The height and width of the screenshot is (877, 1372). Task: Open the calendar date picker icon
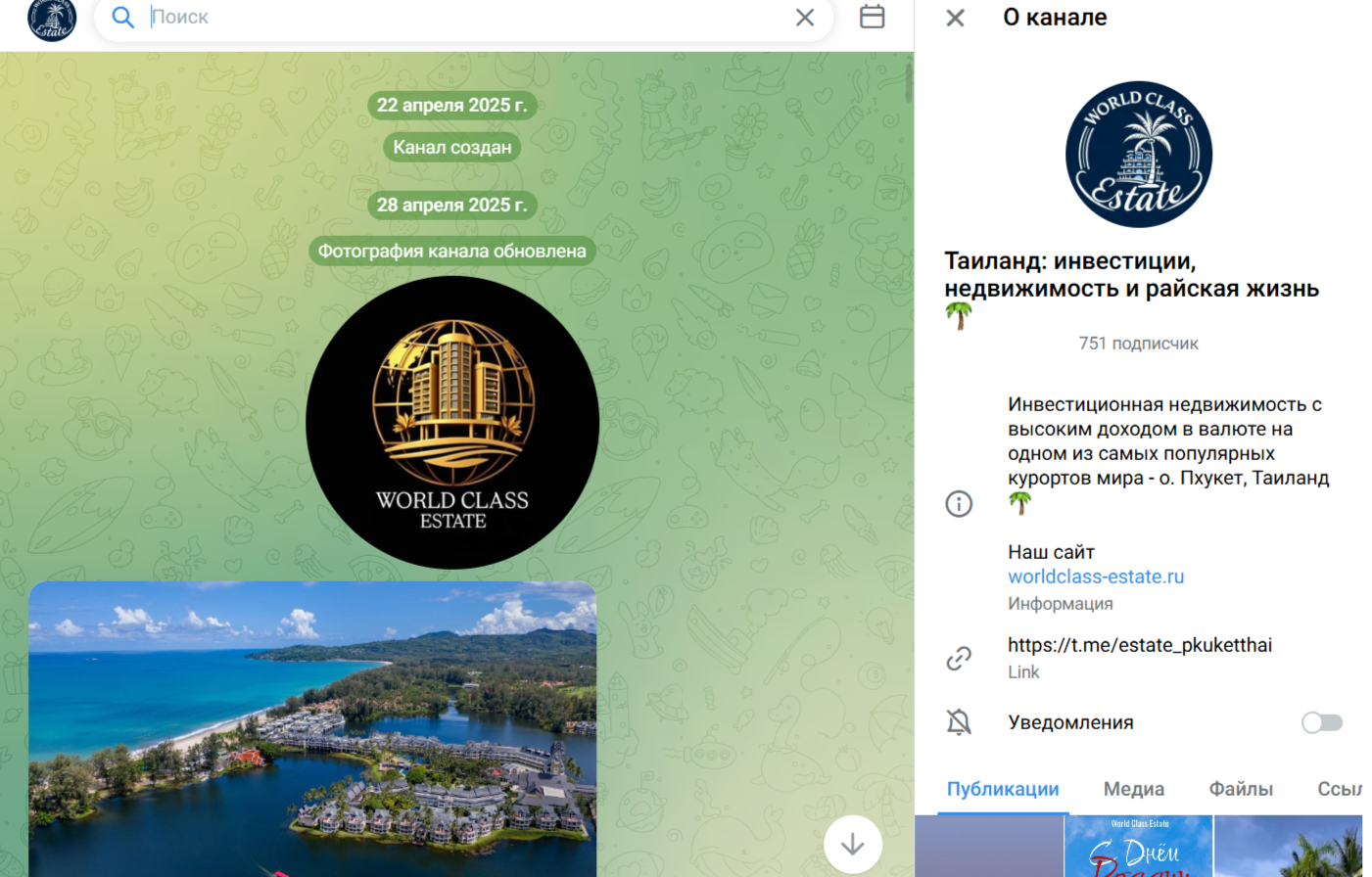pyautogui.click(x=872, y=17)
